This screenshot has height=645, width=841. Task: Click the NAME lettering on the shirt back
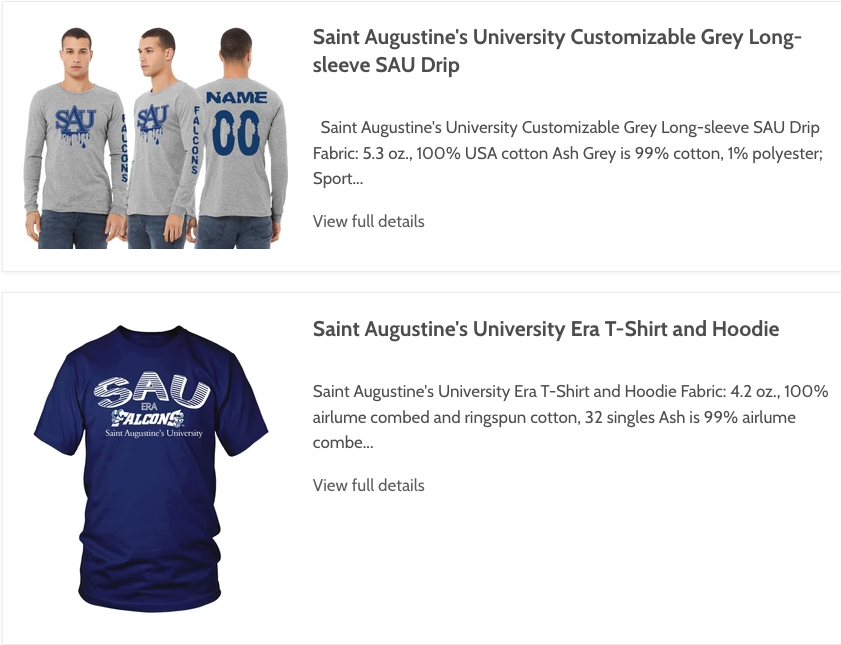236,98
